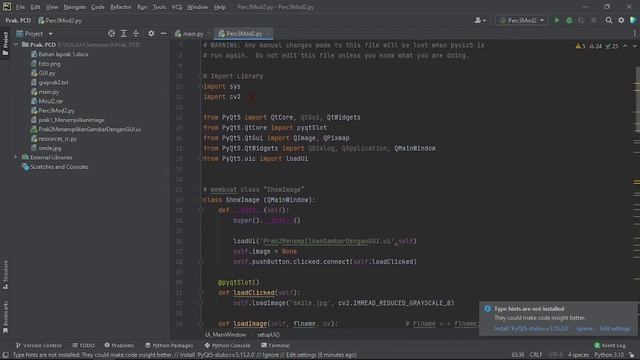Change CRLF line separator in status bar
Viewport: 640px width, 360px height.
536,355
